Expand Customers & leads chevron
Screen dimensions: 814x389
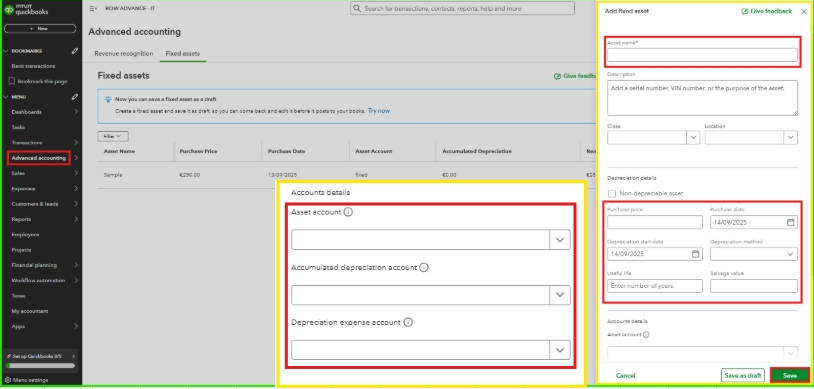[76, 204]
